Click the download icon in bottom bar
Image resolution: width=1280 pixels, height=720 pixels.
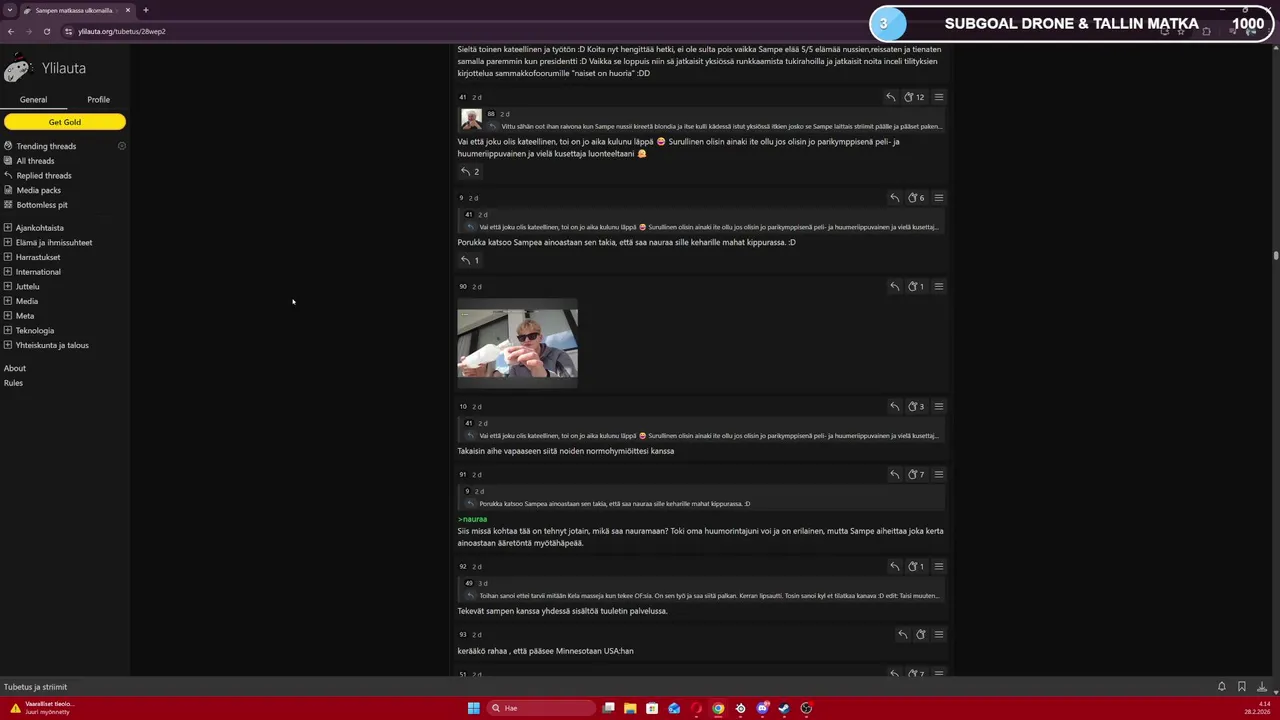click(1262, 687)
